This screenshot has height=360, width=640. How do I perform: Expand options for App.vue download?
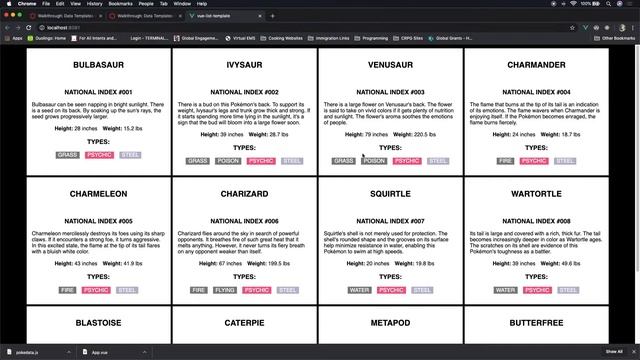144,352
